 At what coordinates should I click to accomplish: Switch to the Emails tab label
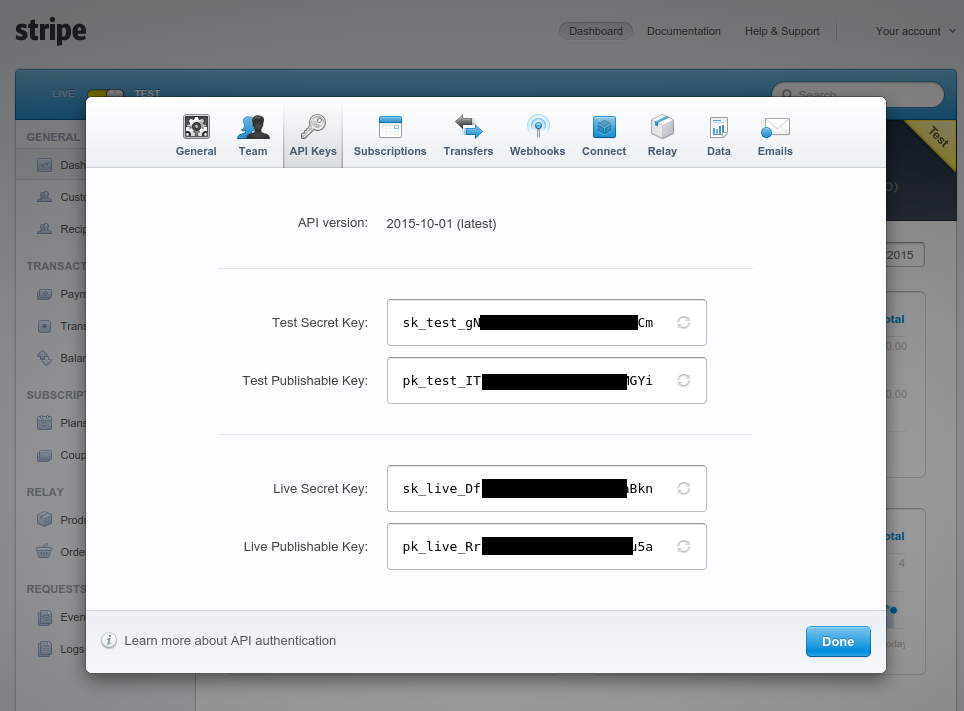775,151
